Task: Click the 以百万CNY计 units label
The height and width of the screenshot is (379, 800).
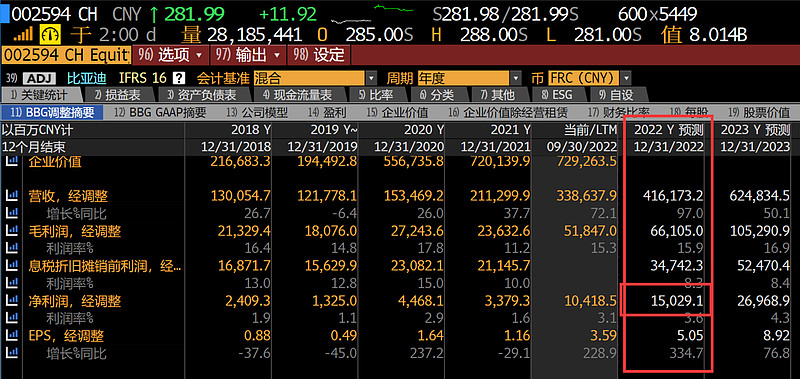Action: [x=38, y=130]
